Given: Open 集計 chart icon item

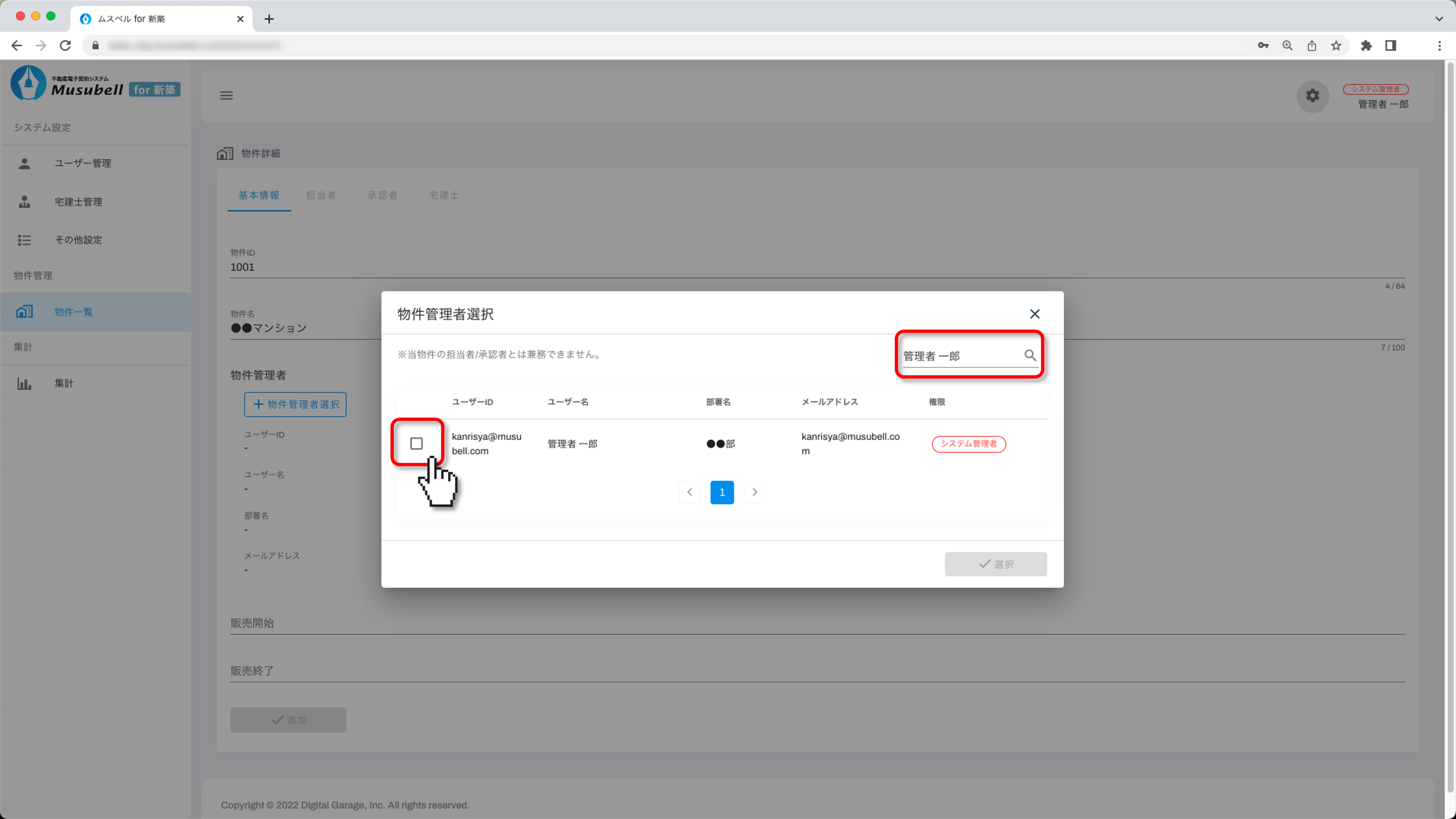Looking at the screenshot, I should 63,383.
